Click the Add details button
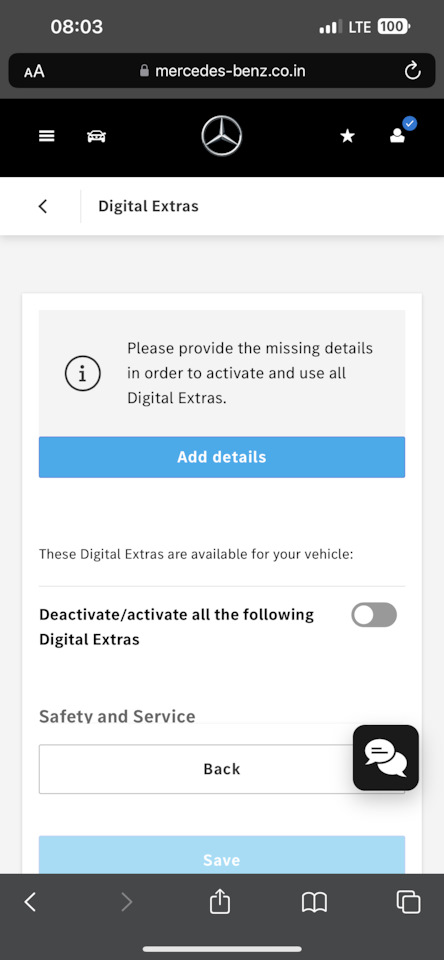Viewport: 444px width, 960px height. coord(222,457)
